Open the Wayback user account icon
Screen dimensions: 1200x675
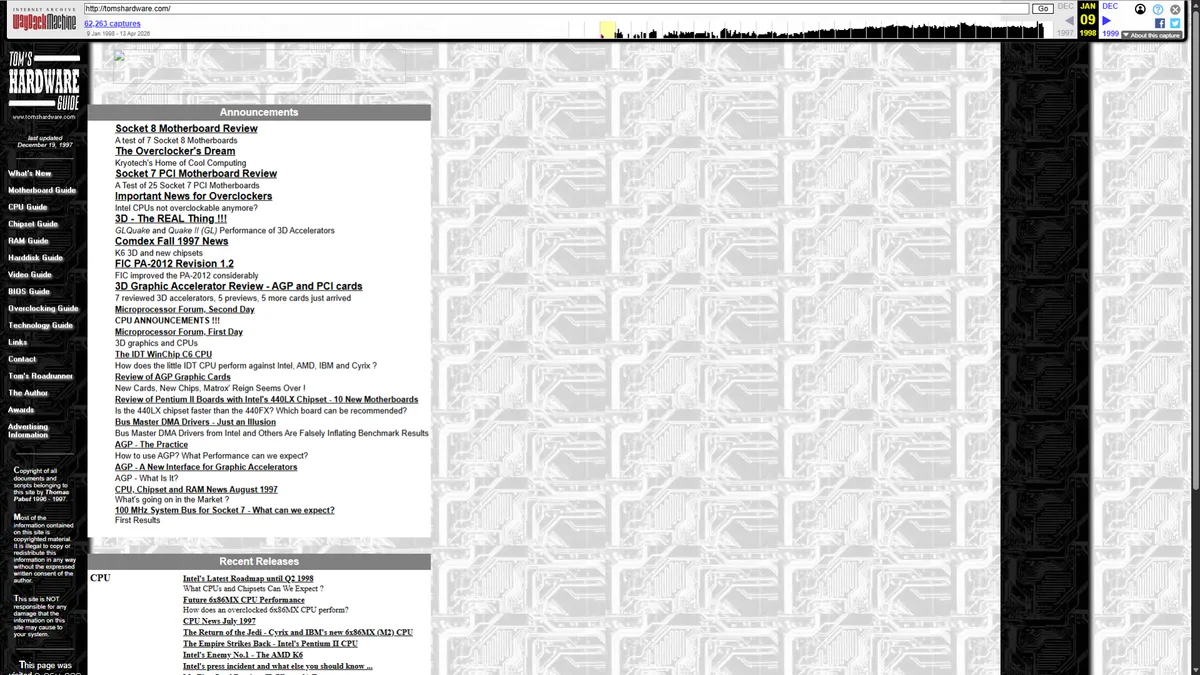pyautogui.click(x=1140, y=9)
